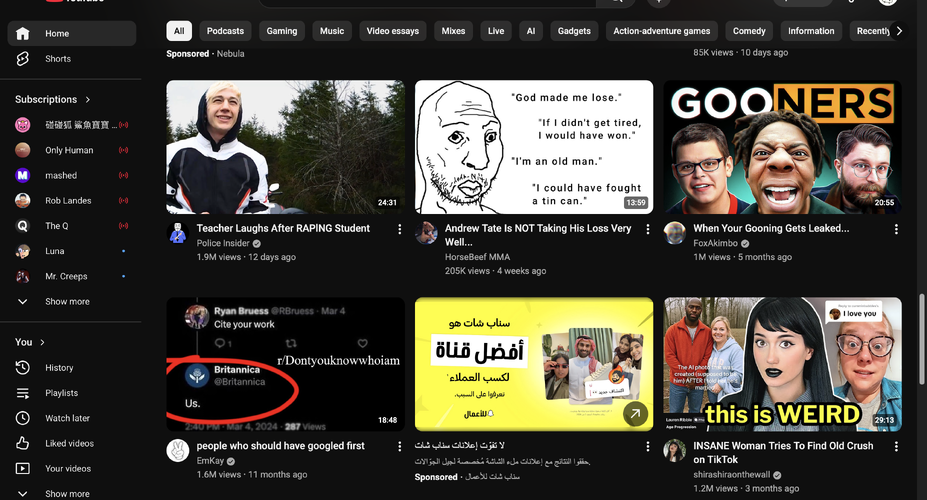
Task: Select the Video essays filter chip
Action: pos(393,31)
